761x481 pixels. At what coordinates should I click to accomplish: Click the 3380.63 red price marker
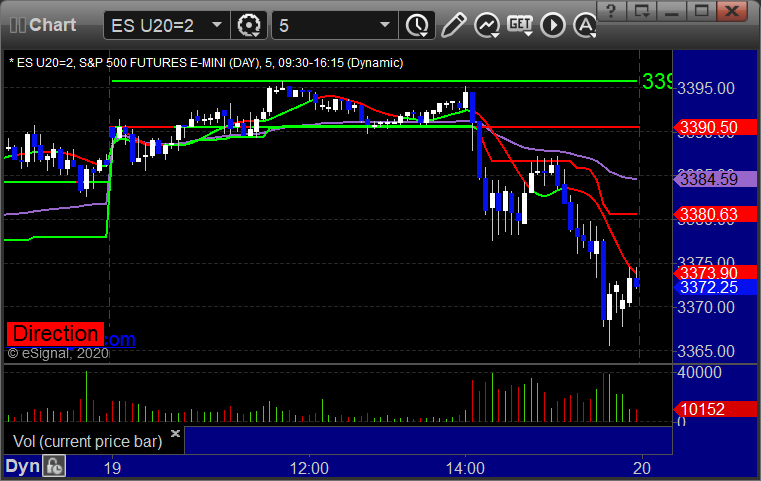pos(715,214)
